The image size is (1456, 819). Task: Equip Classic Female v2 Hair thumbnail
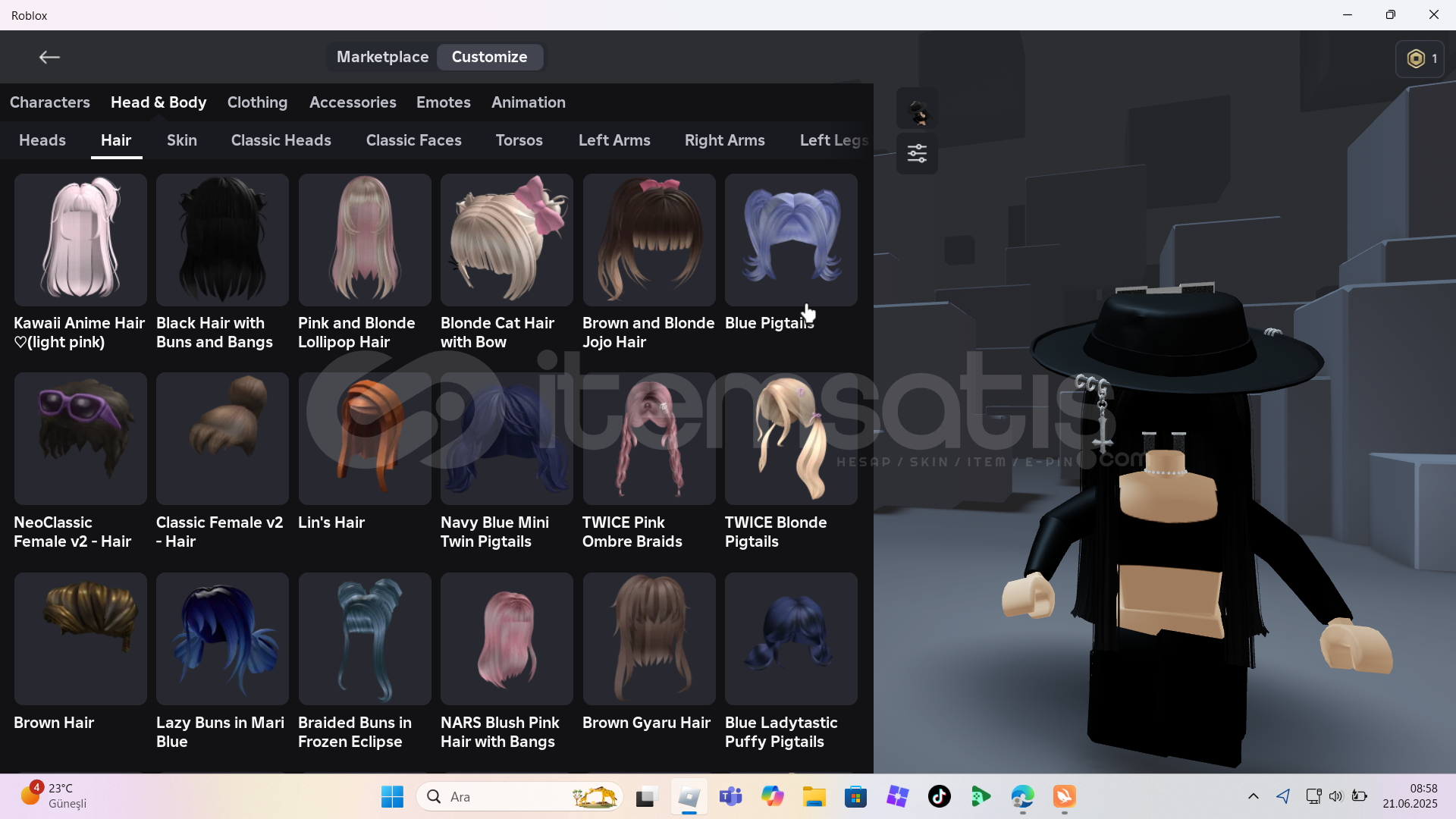coord(222,438)
